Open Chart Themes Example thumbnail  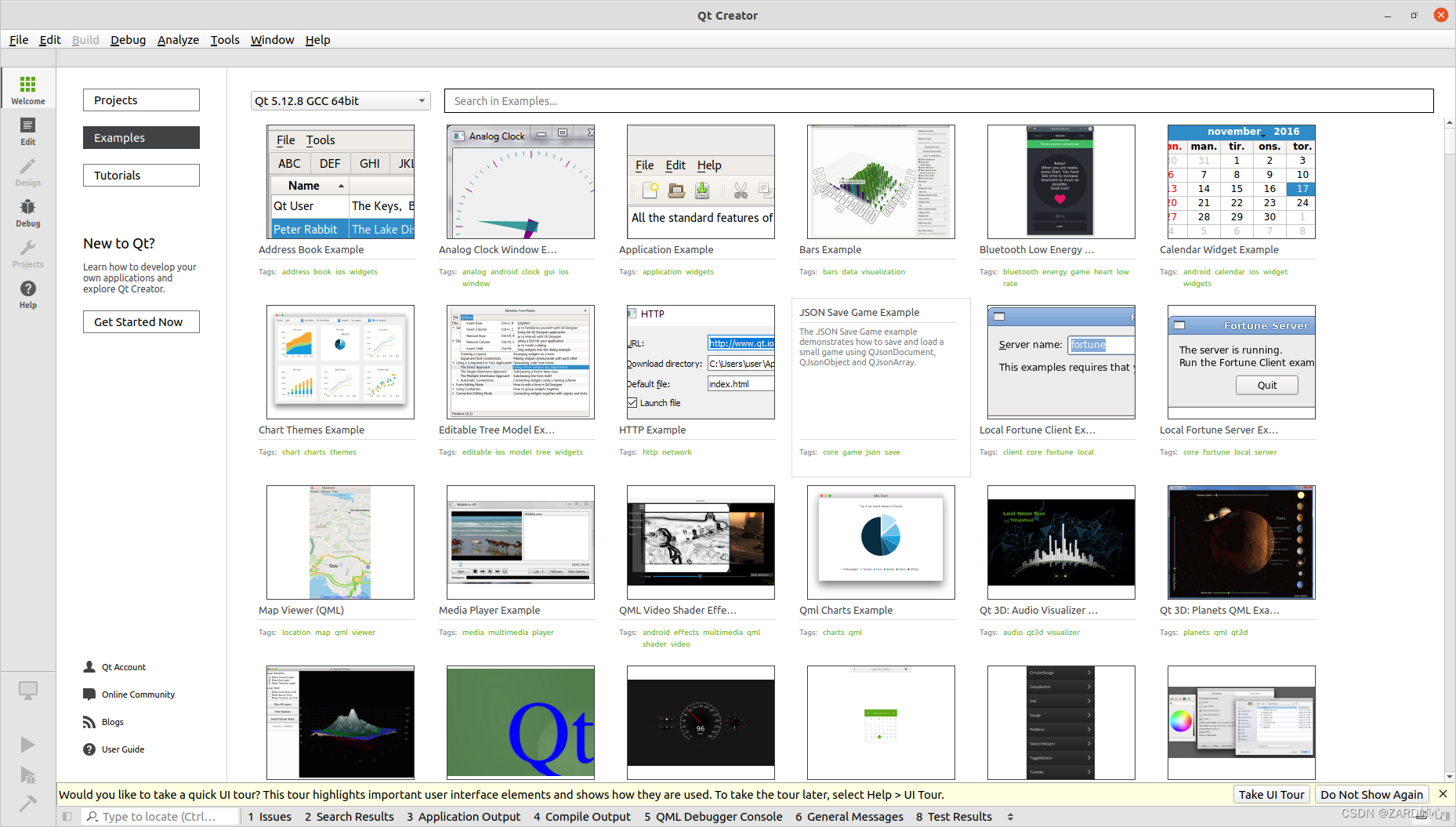point(340,362)
